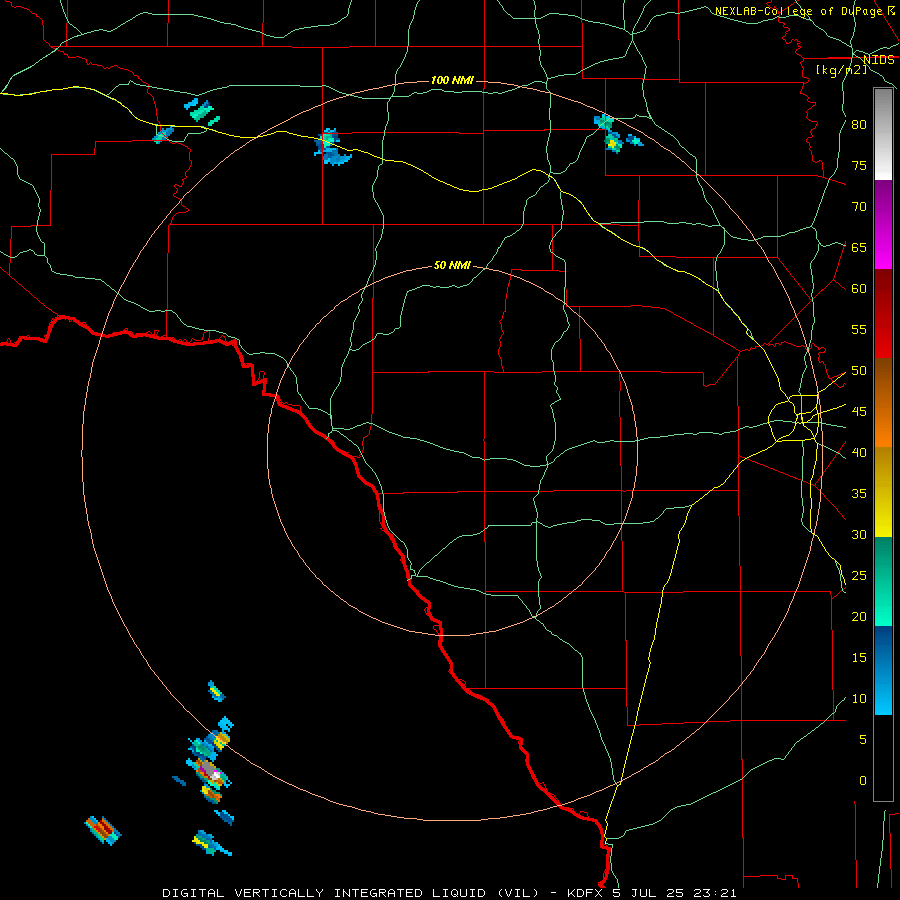Select the 75 value on the scale
The width and height of the screenshot is (900, 900).
click(x=859, y=165)
